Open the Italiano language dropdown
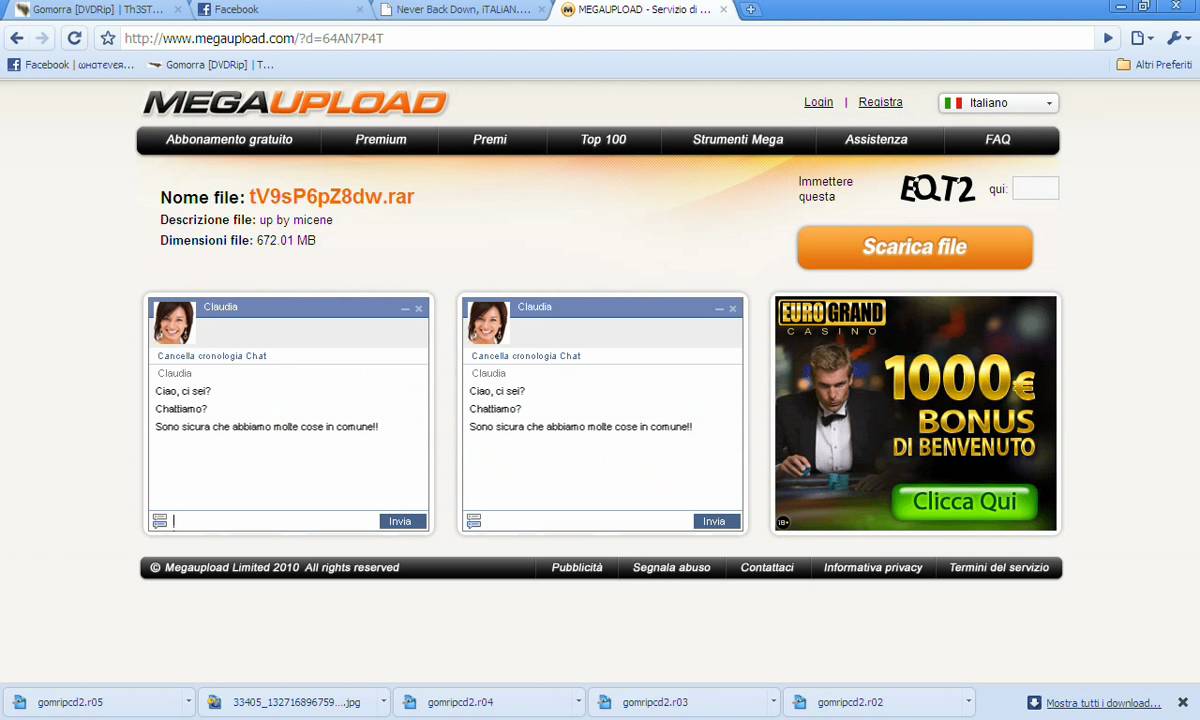Viewport: 1200px width, 720px height. (998, 103)
